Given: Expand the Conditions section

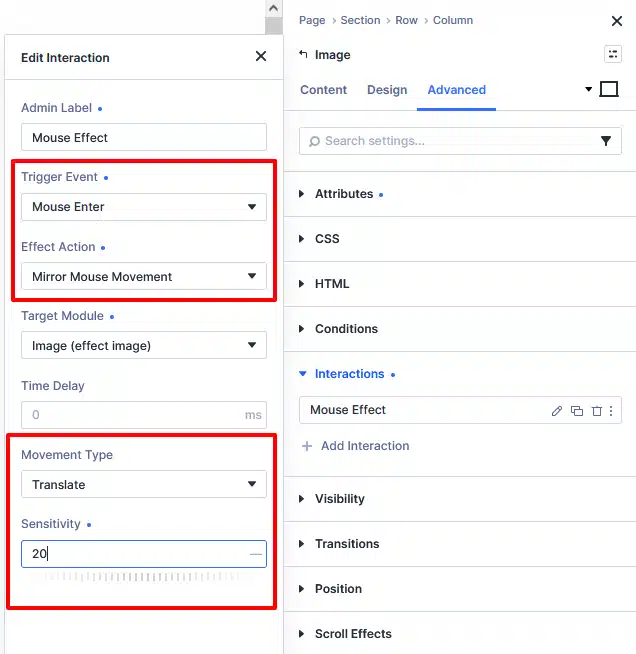Looking at the screenshot, I should point(460,329).
